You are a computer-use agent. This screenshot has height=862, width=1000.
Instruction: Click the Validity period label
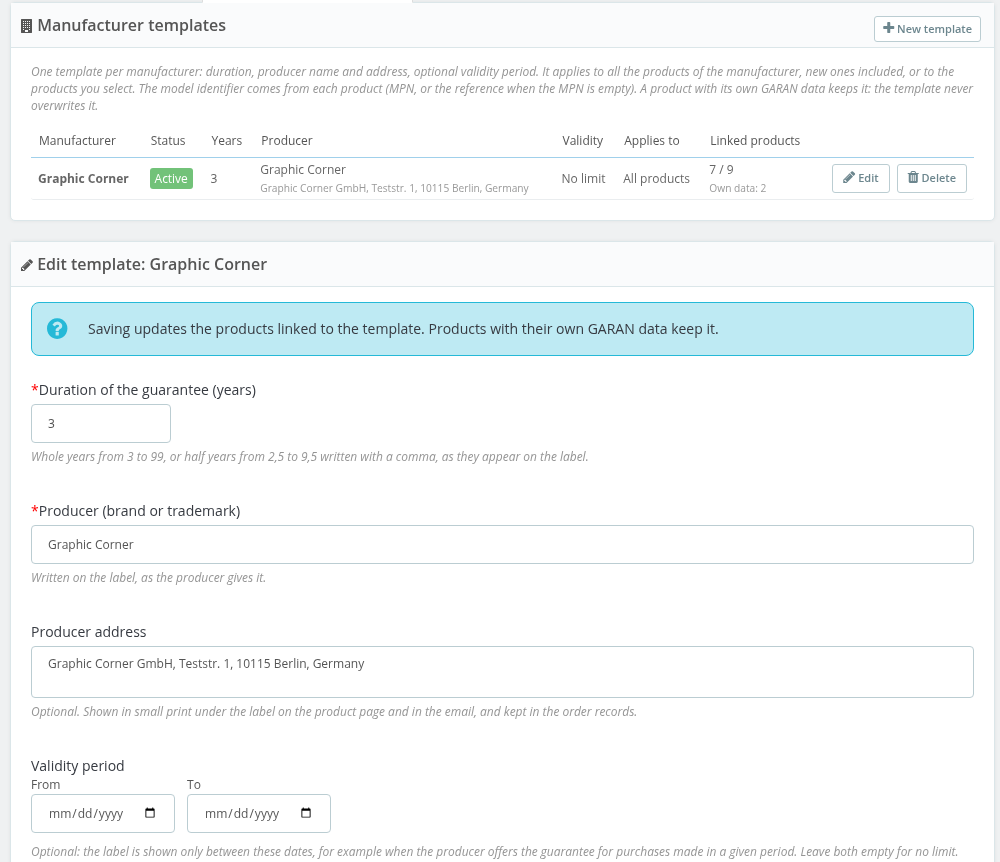click(77, 766)
